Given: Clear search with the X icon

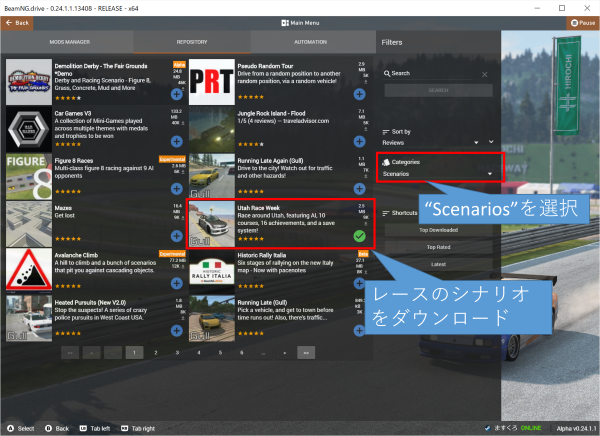Looking at the screenshot, I should (x=485, y=74).
